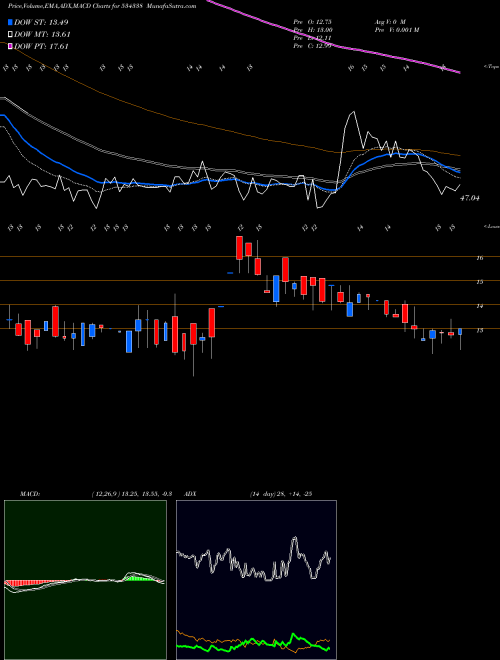This screenshot has width=500, height=660.
Task: Click the 'Pre V: 0.001 M' volume text
Action: click(396, 30)
